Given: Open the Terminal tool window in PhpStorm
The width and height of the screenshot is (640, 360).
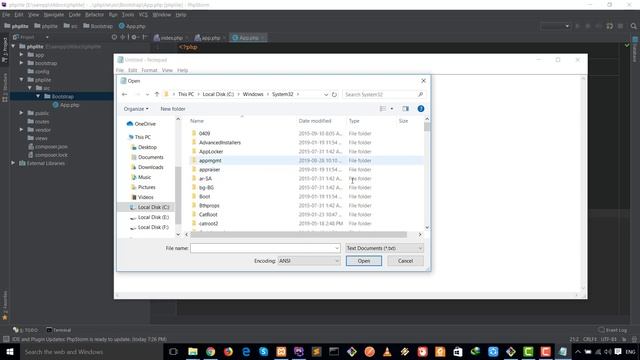Looking at the screenshot, I should (x=58, y=330).
